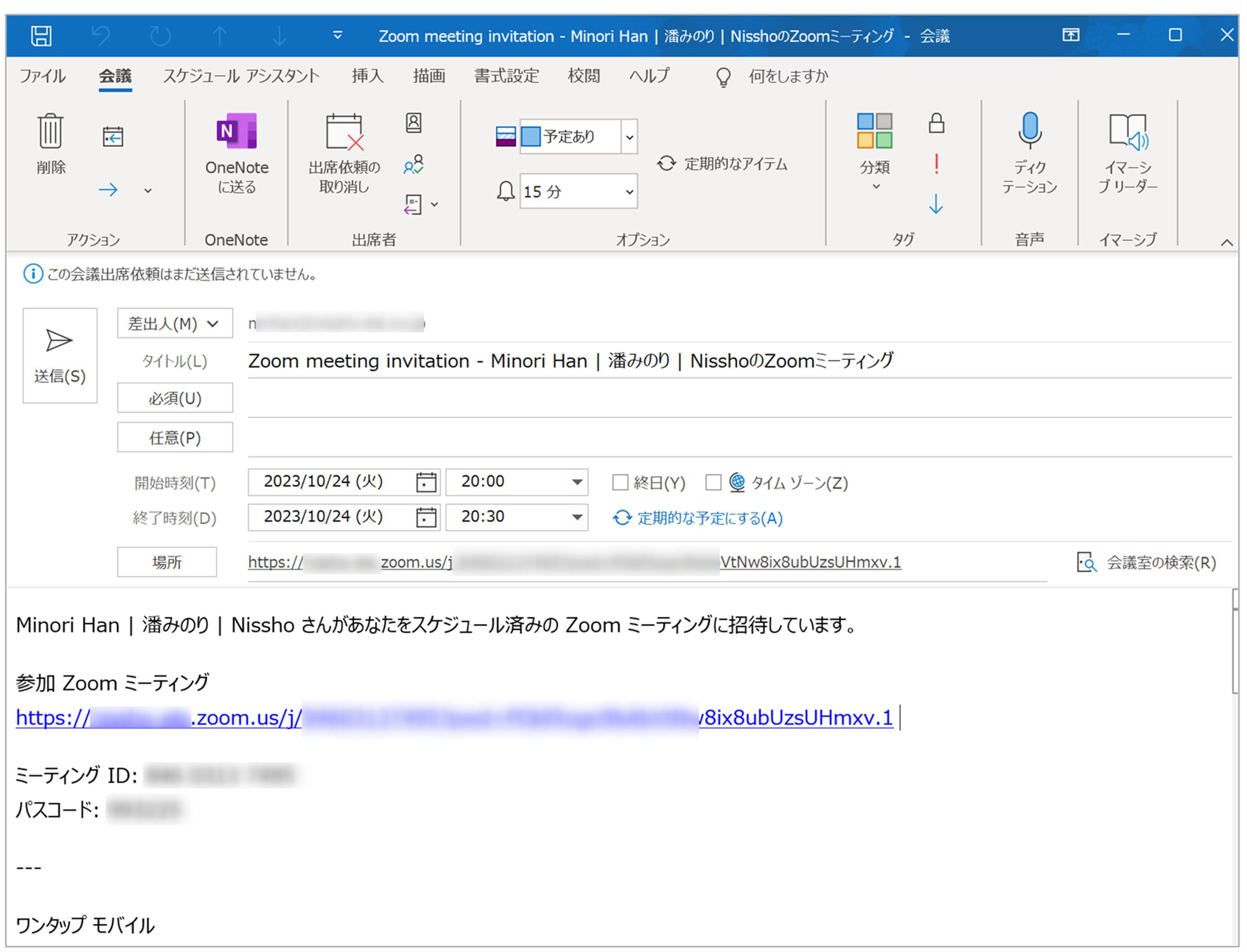1247x952 pixels.
Task: Open the 20:00 start time dropdown
Action: pyautogui.click(x=576, y=482)
